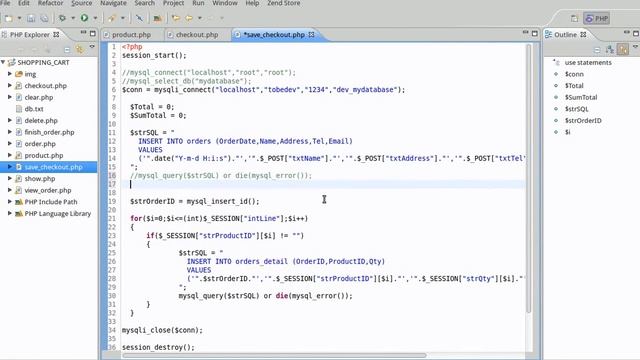Close the save_checkout.php editor tab
The width and height of the screenshot is (640, 360).
click(x=311, y=35)
